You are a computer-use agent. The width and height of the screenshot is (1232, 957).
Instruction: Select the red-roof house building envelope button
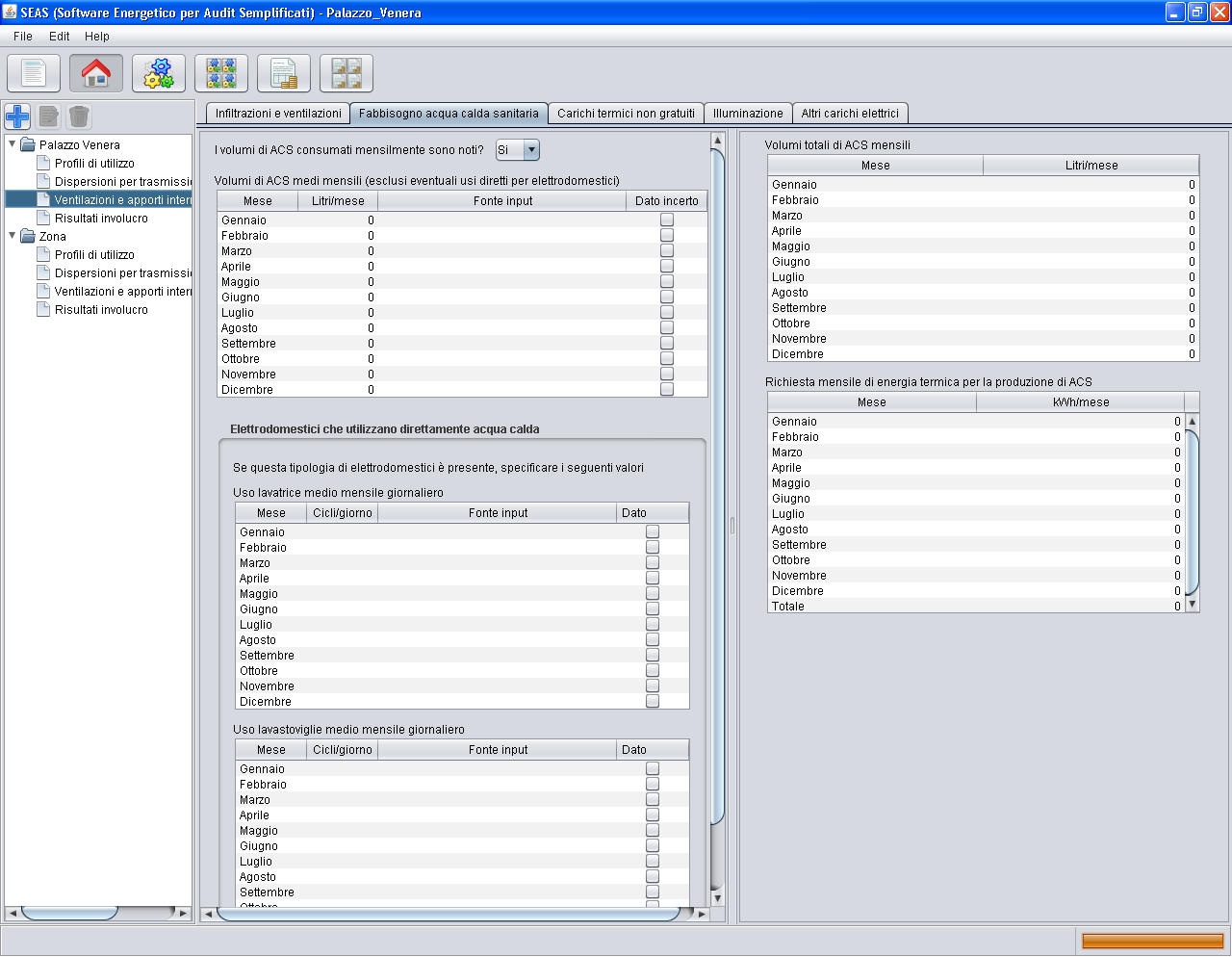tap(96, 73)
